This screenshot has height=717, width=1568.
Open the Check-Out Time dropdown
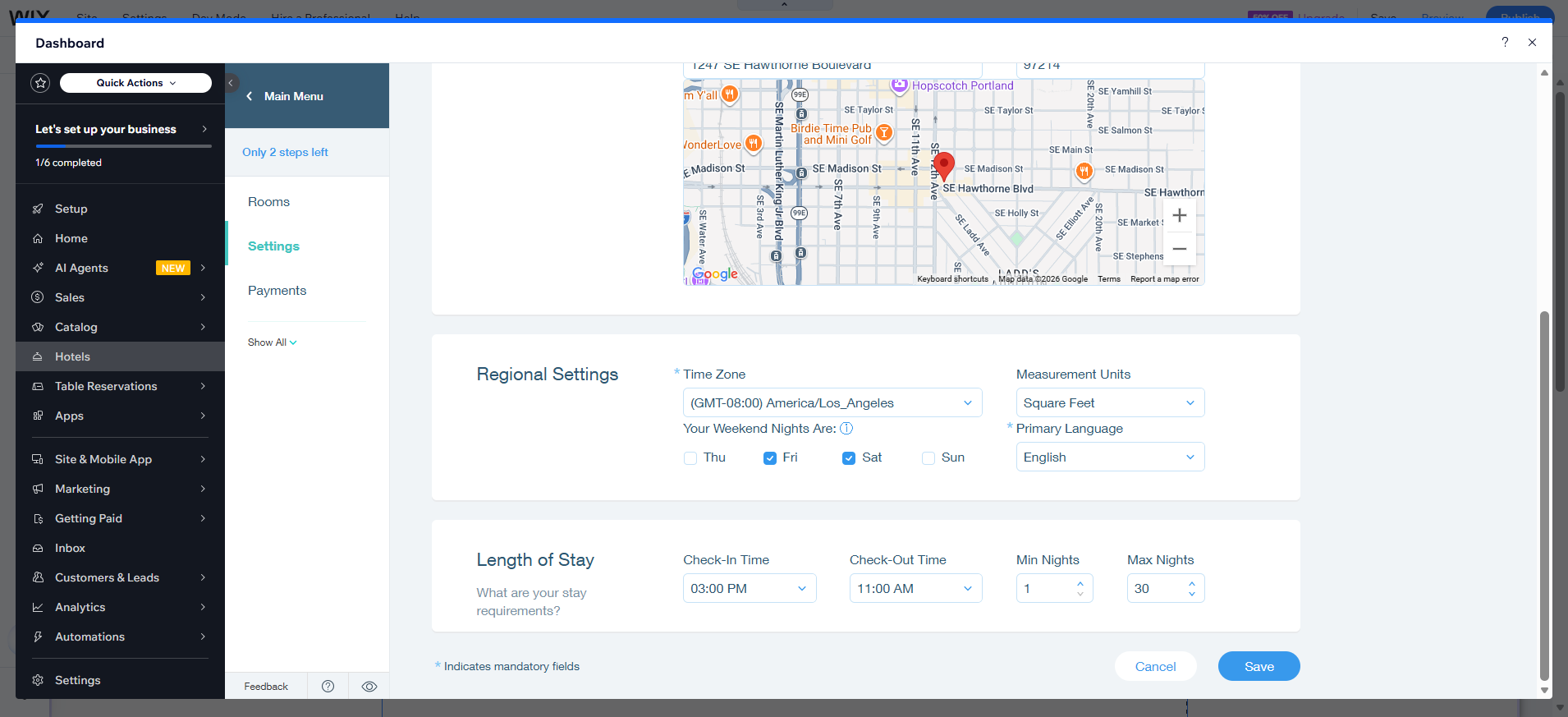pyautogui.click(x=915, y=588)
